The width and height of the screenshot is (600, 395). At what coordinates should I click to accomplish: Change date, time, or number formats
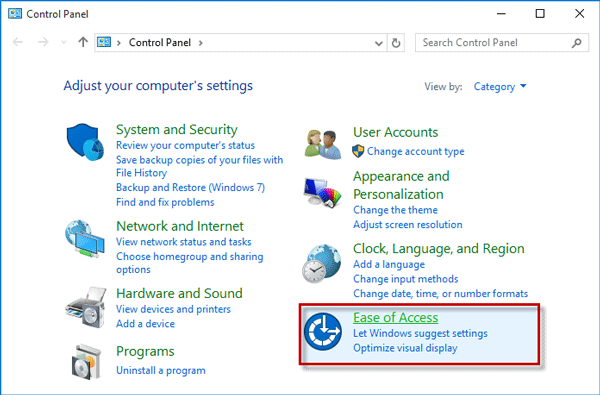[x=440, y=294]
